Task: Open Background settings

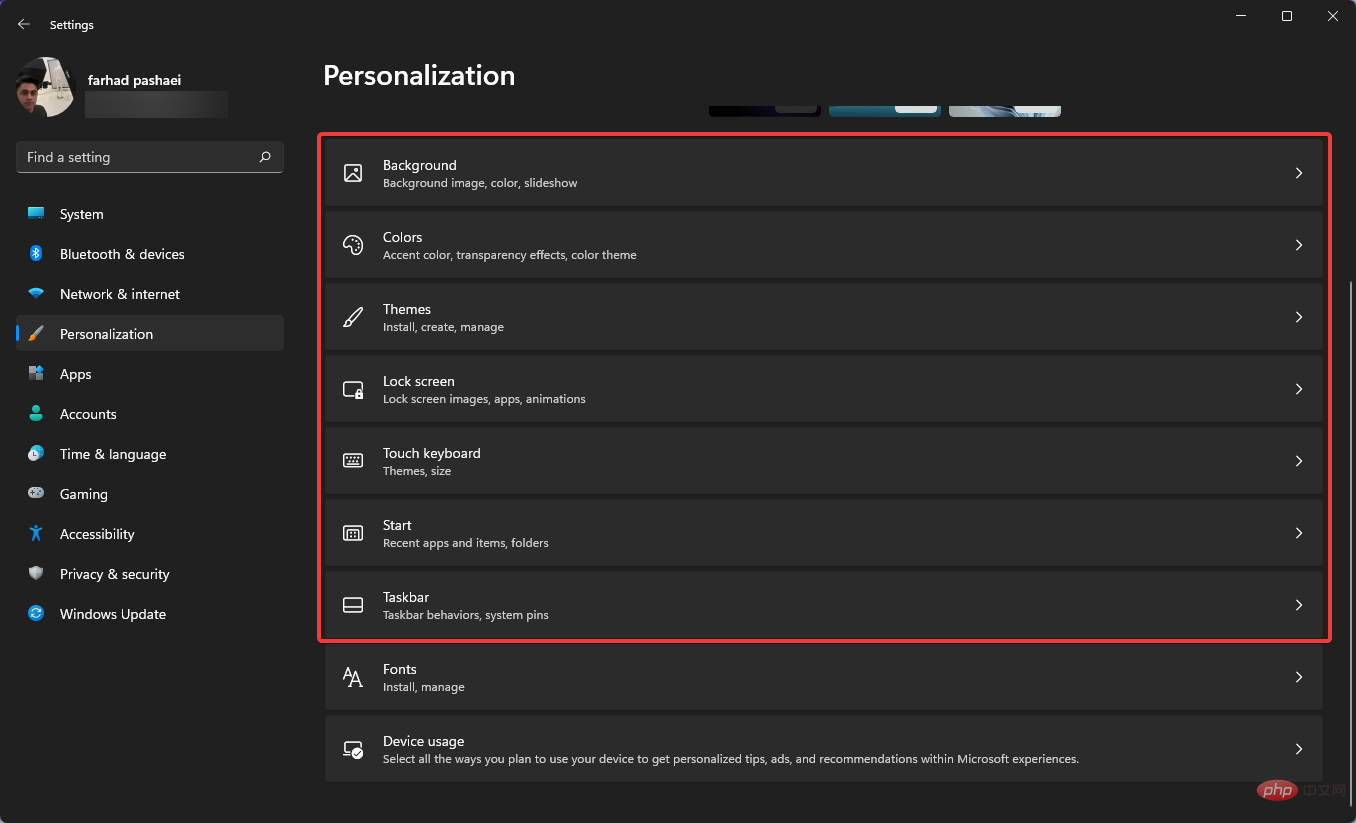Action: click(824, 173)
